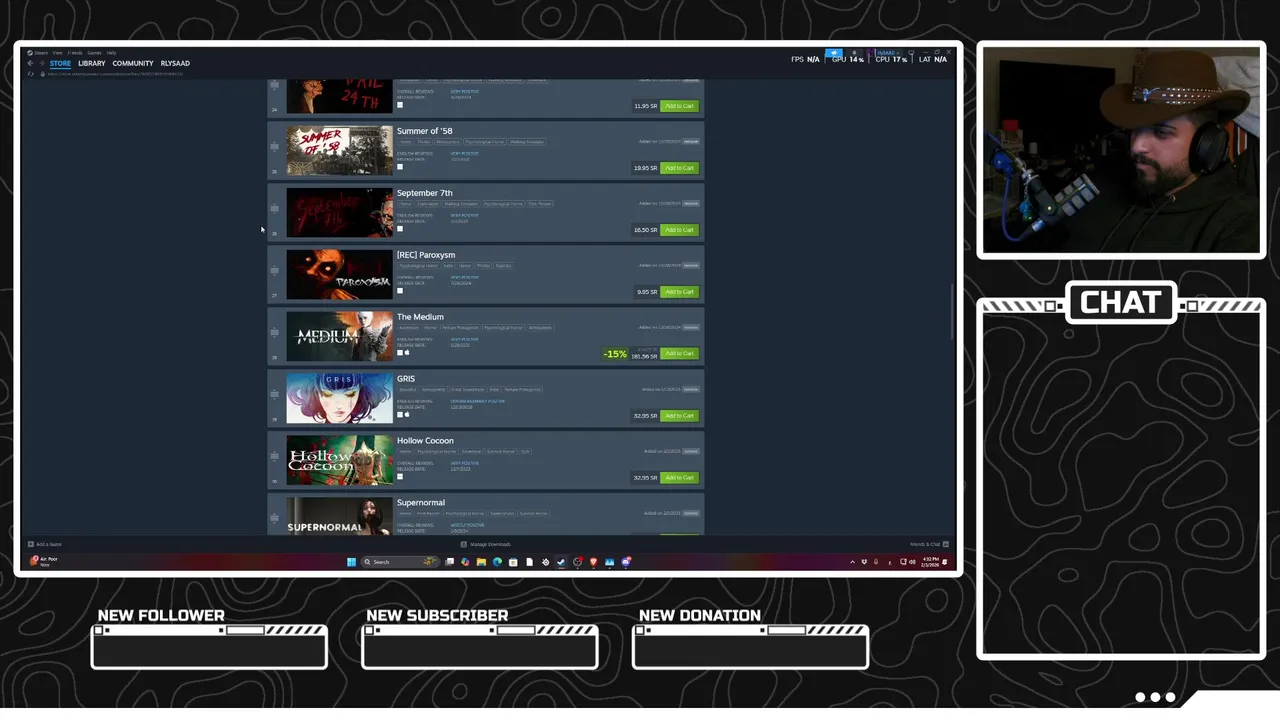The height and width of the screenshot is (720, 1280).
Task: Open Friends & Chat in Steam footer
Action: [x=929, y=544]
